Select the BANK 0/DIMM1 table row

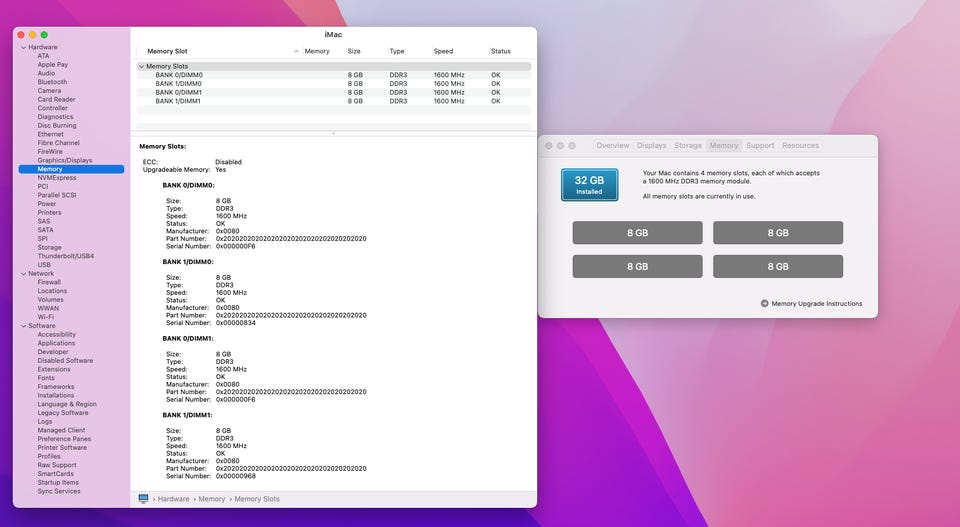[334, 92]
